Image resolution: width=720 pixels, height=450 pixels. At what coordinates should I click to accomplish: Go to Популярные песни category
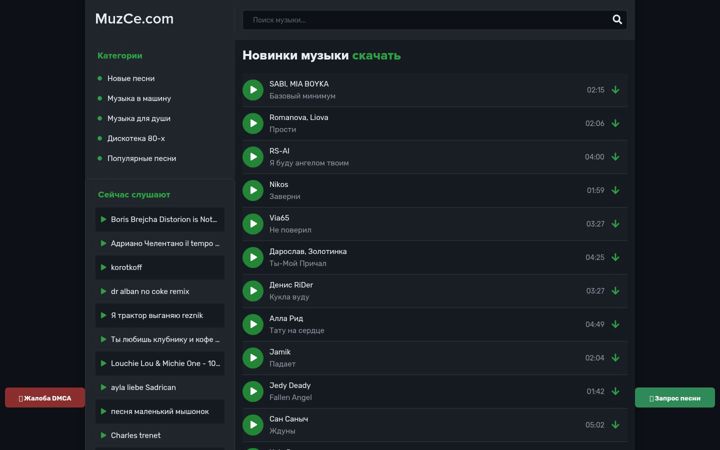coord(142,158)
